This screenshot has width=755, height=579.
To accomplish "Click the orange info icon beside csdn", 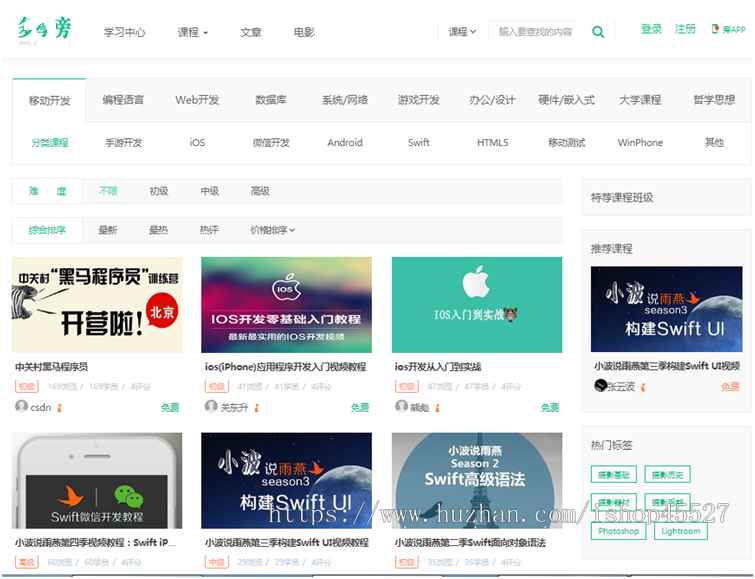I will pyautogui.click(x=60, y=408).
